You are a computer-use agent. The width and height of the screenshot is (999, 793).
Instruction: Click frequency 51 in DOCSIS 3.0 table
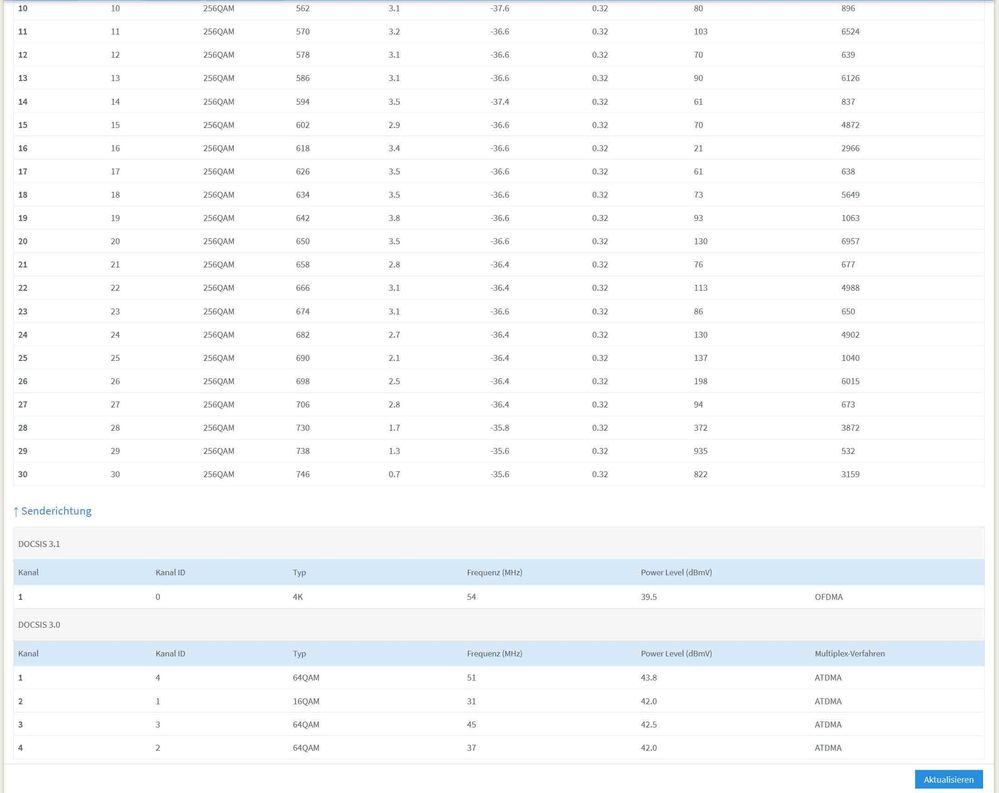471,678
